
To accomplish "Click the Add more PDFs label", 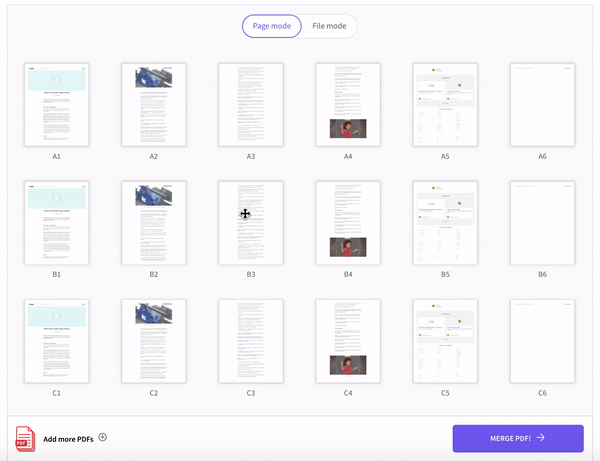I will click(68, 439).
